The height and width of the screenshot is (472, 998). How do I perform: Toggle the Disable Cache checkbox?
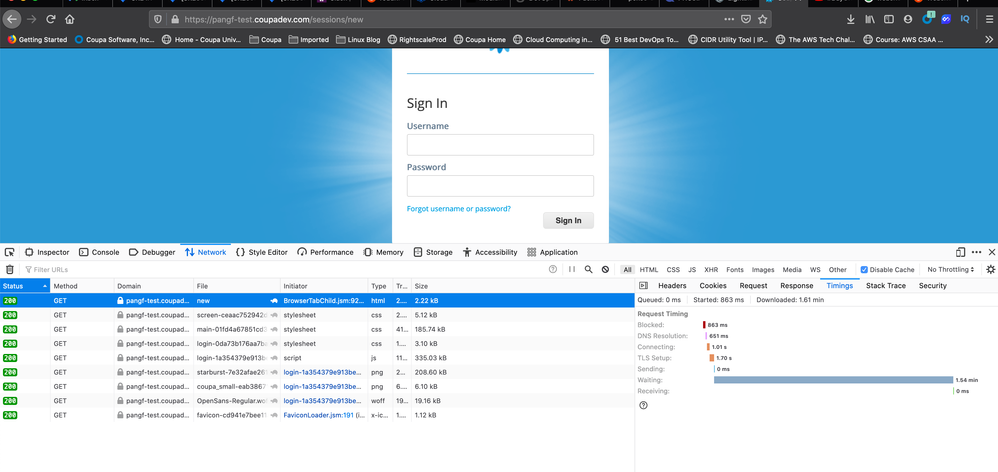[864, 270]
